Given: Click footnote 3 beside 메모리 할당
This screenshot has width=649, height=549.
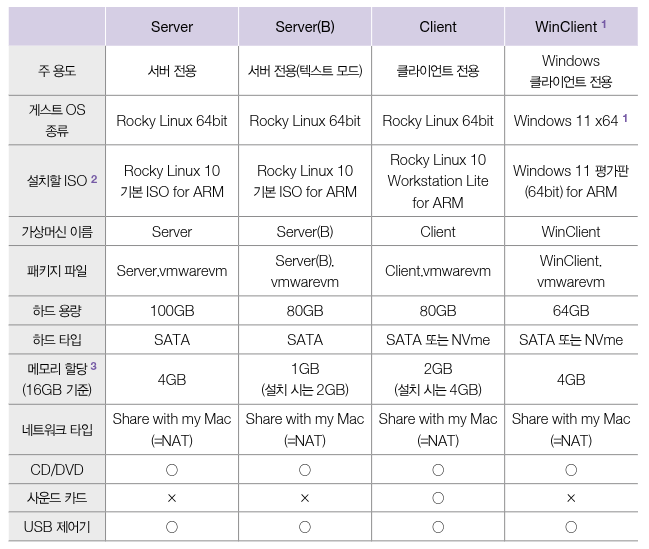Looking at the screenshot, I should coord(94,366).
